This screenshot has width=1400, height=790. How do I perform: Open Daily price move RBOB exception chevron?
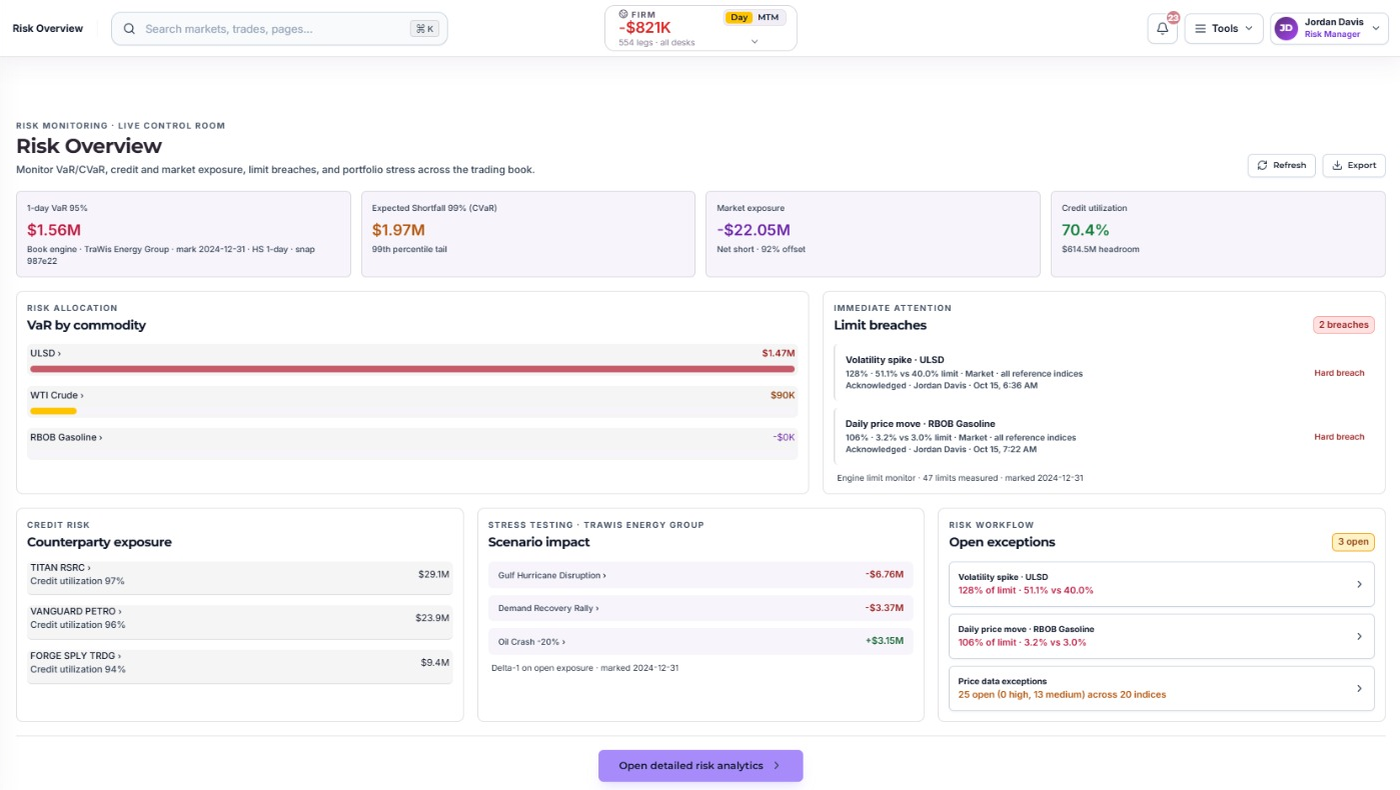click(1358, 636)
